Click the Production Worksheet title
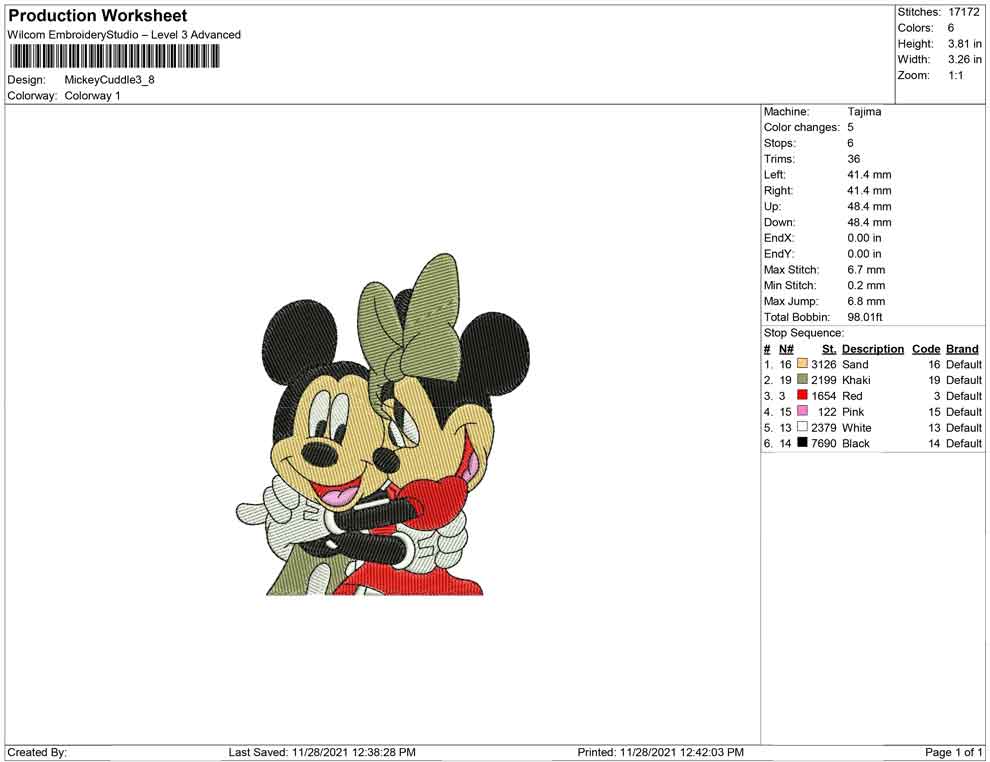The height and width of the screenshot is (762, 990). (x=98, y=16)
